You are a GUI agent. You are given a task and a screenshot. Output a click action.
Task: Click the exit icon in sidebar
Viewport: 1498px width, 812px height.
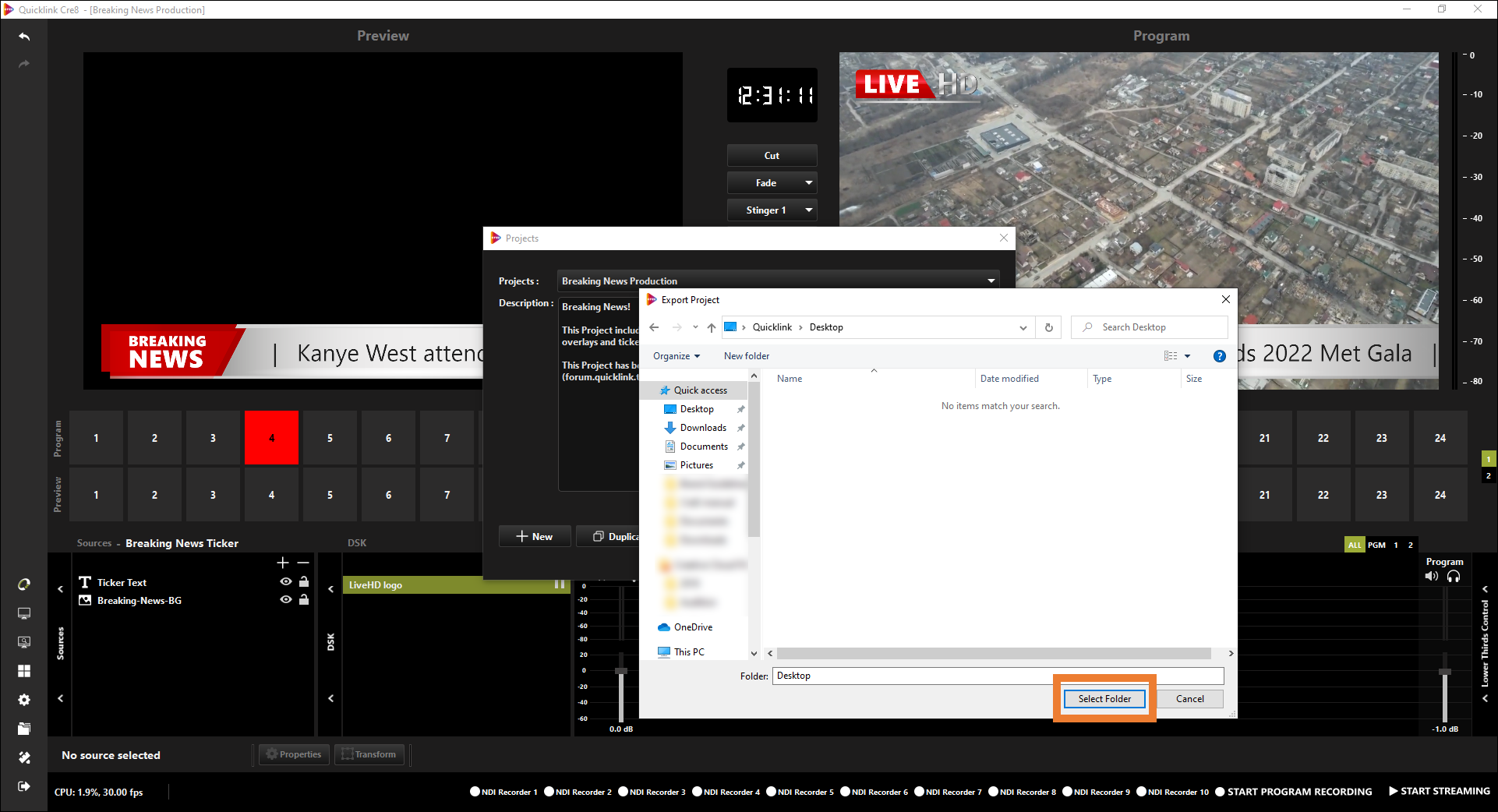[24, 786]
